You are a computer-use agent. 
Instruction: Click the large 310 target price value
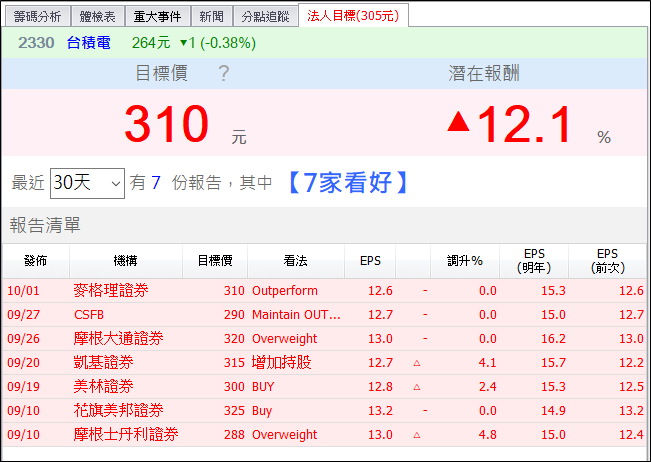pyautogui.click(x=166, y=123)
